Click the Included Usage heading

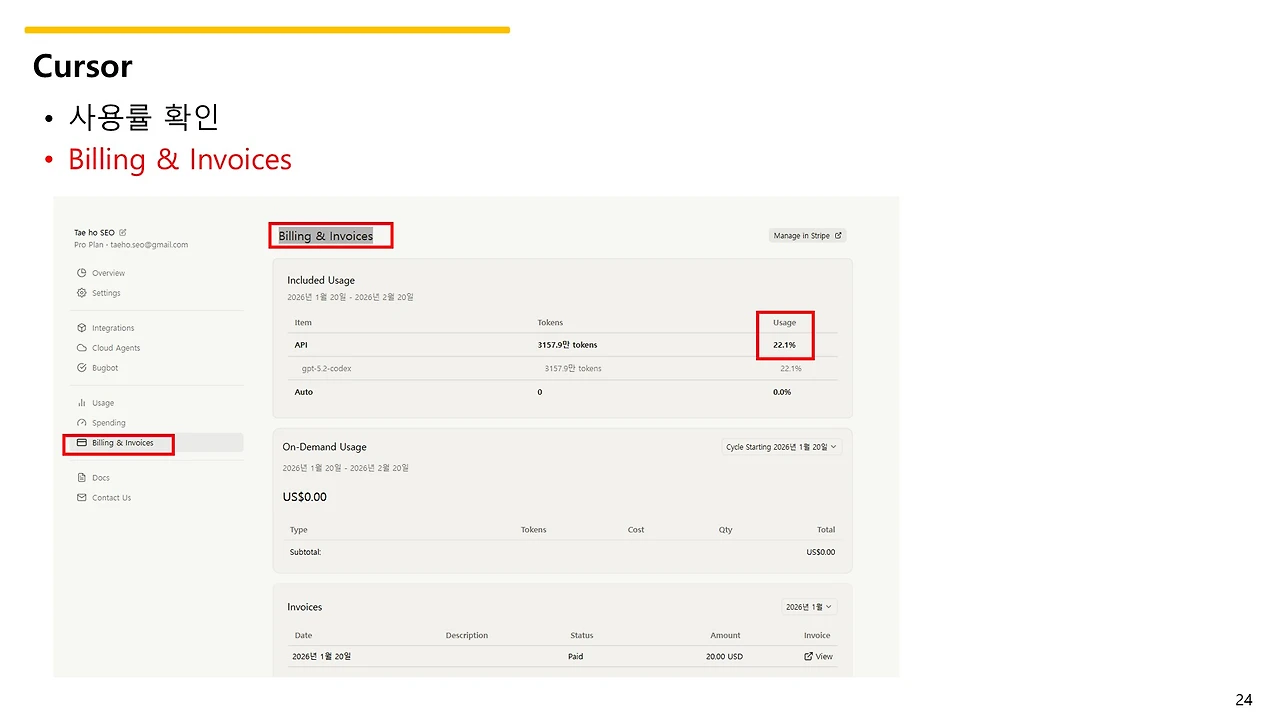tap(321, 280)
